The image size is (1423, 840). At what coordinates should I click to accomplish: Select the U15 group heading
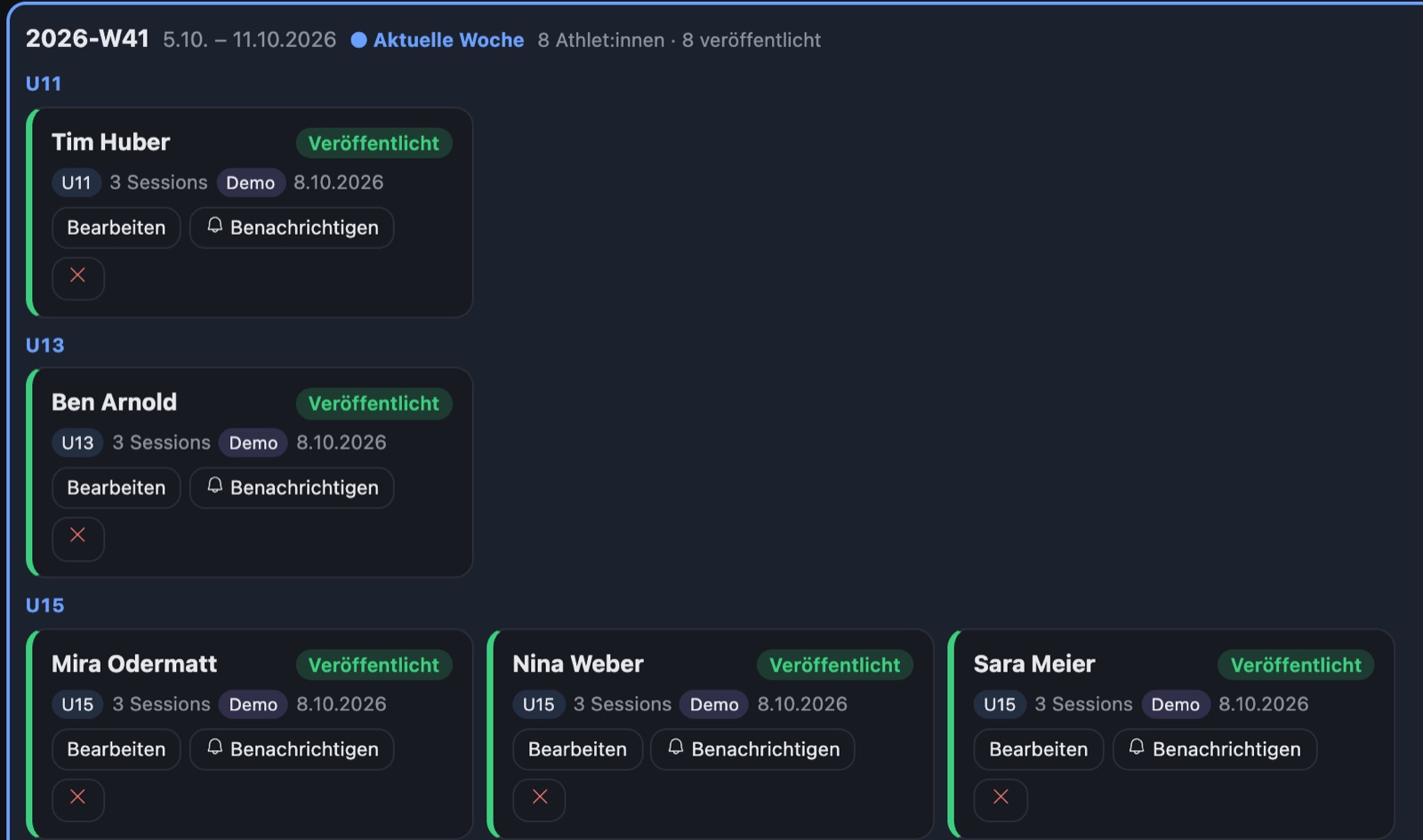click(x=44, y=605)
